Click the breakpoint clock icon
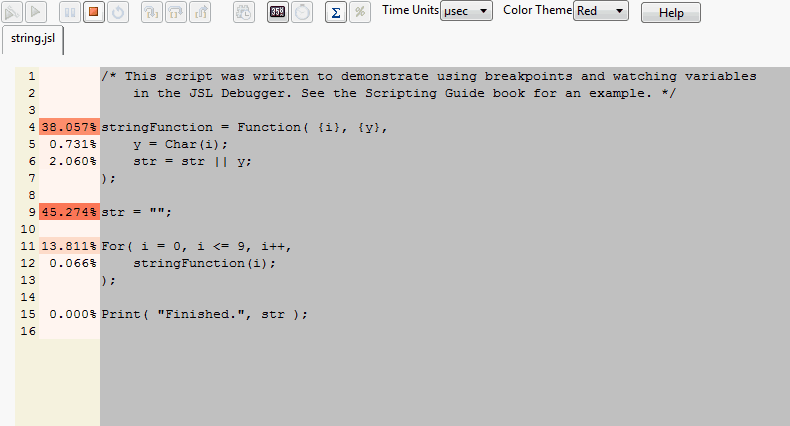 [x=244, y=12]
